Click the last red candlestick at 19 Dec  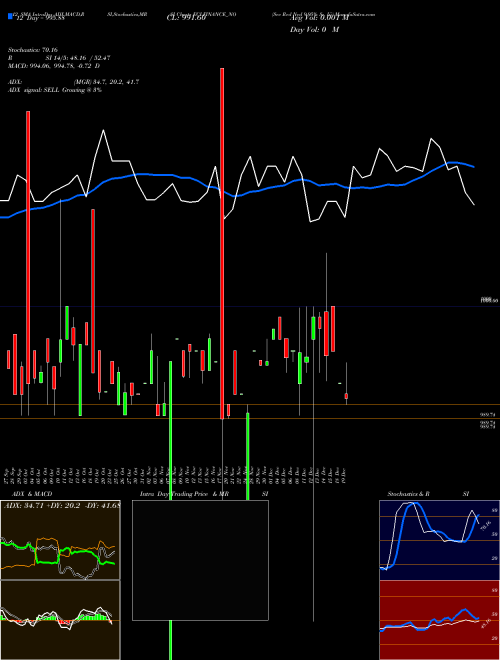(x=346, y=396)
